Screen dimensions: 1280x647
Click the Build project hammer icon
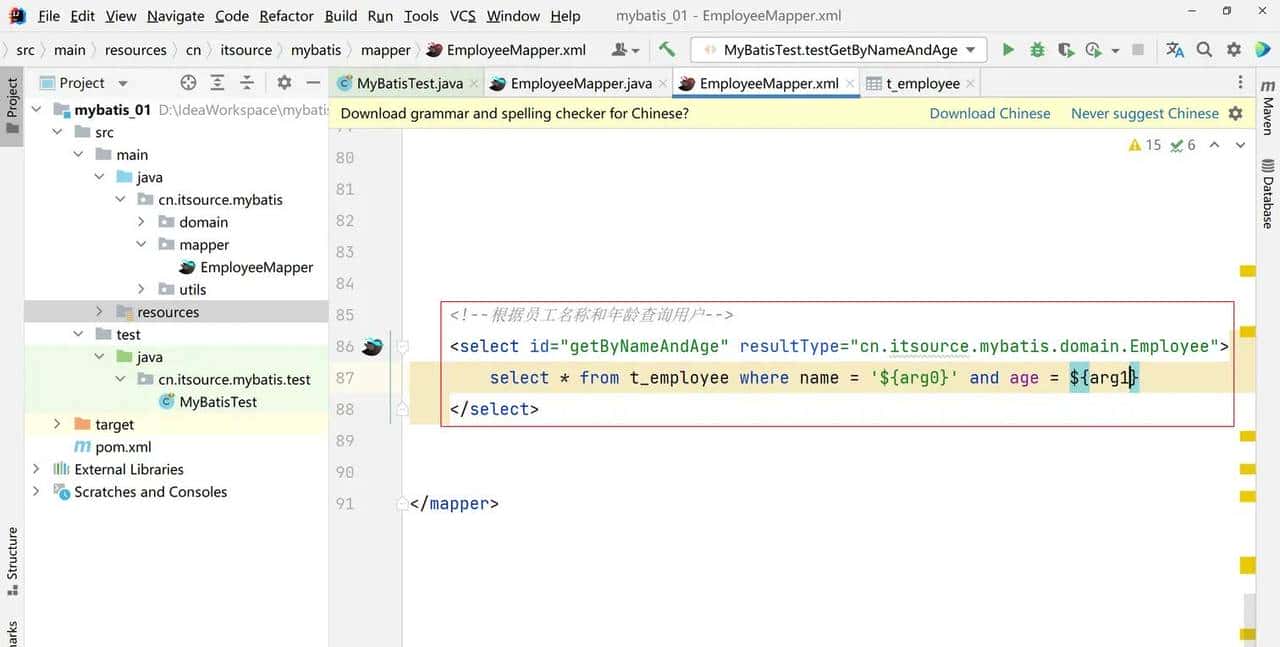[x=667, y=49]
